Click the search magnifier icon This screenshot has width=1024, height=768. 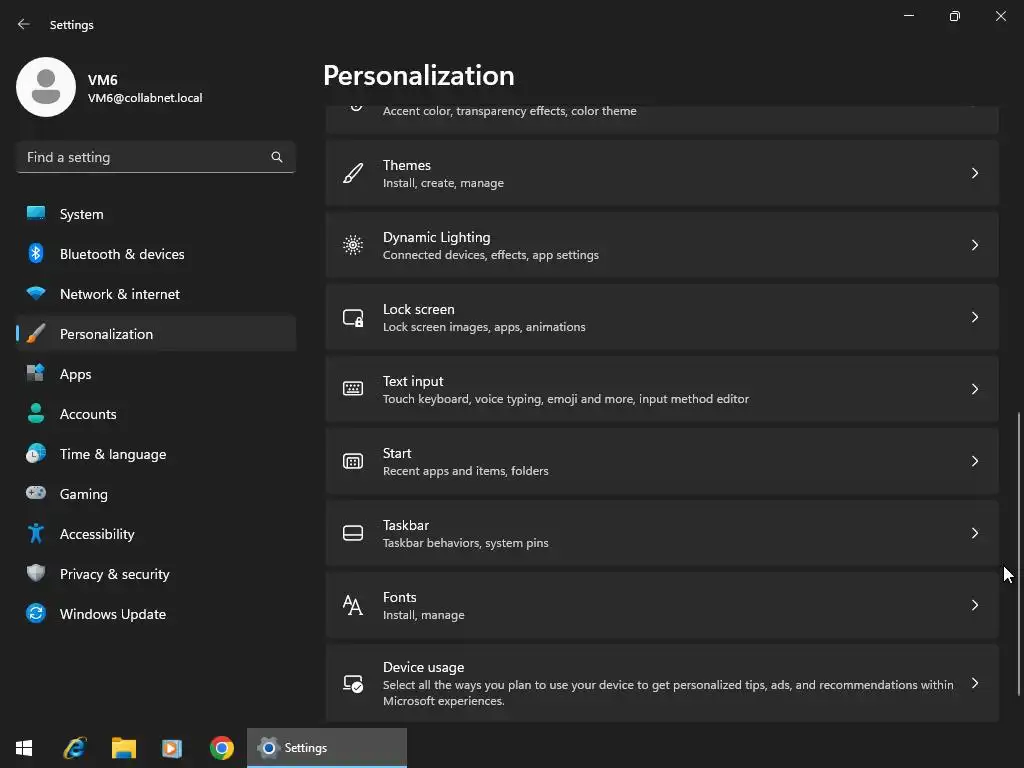277,157
